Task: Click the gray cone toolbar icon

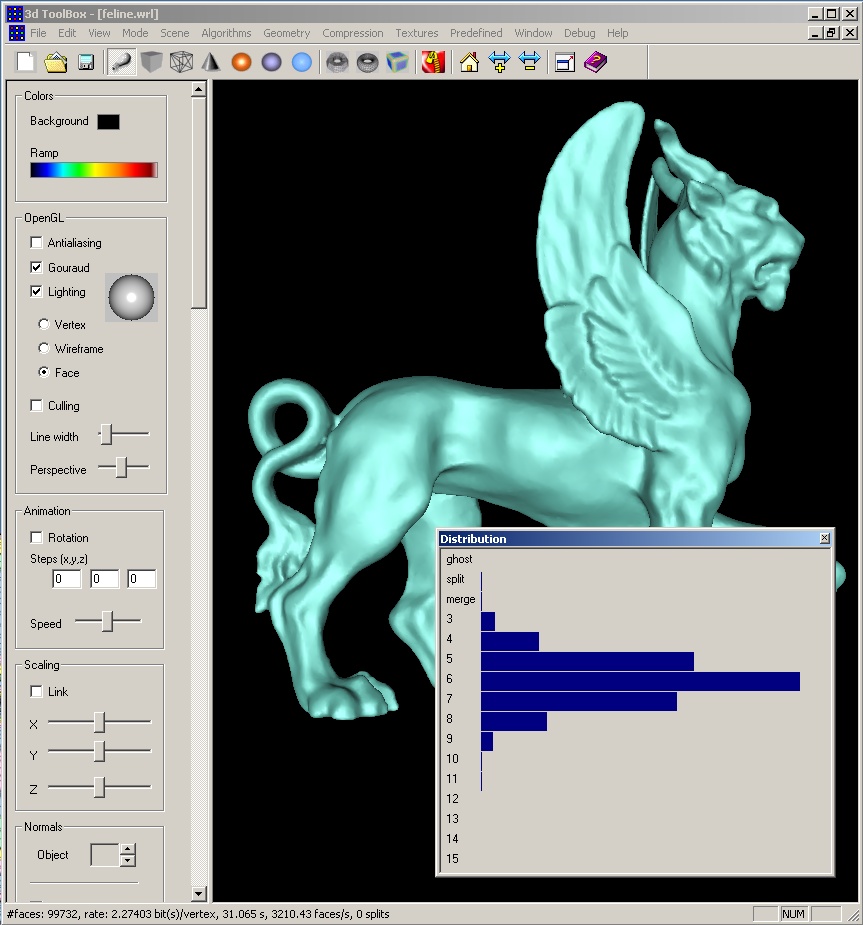Action: pyautogui.click(x=210, y=62)
